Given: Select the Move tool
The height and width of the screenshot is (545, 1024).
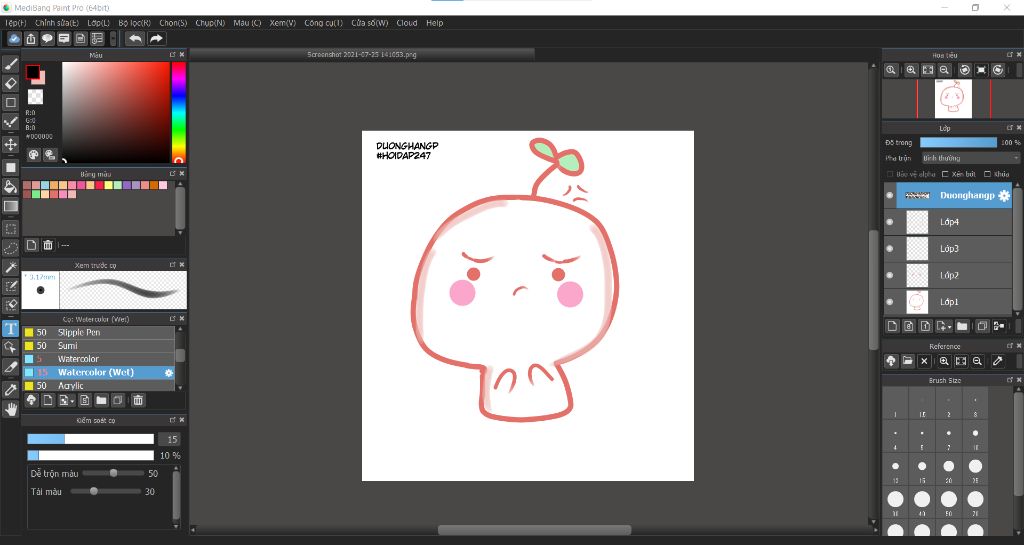Looking at the screenshot, I should [x=10, y=144].
